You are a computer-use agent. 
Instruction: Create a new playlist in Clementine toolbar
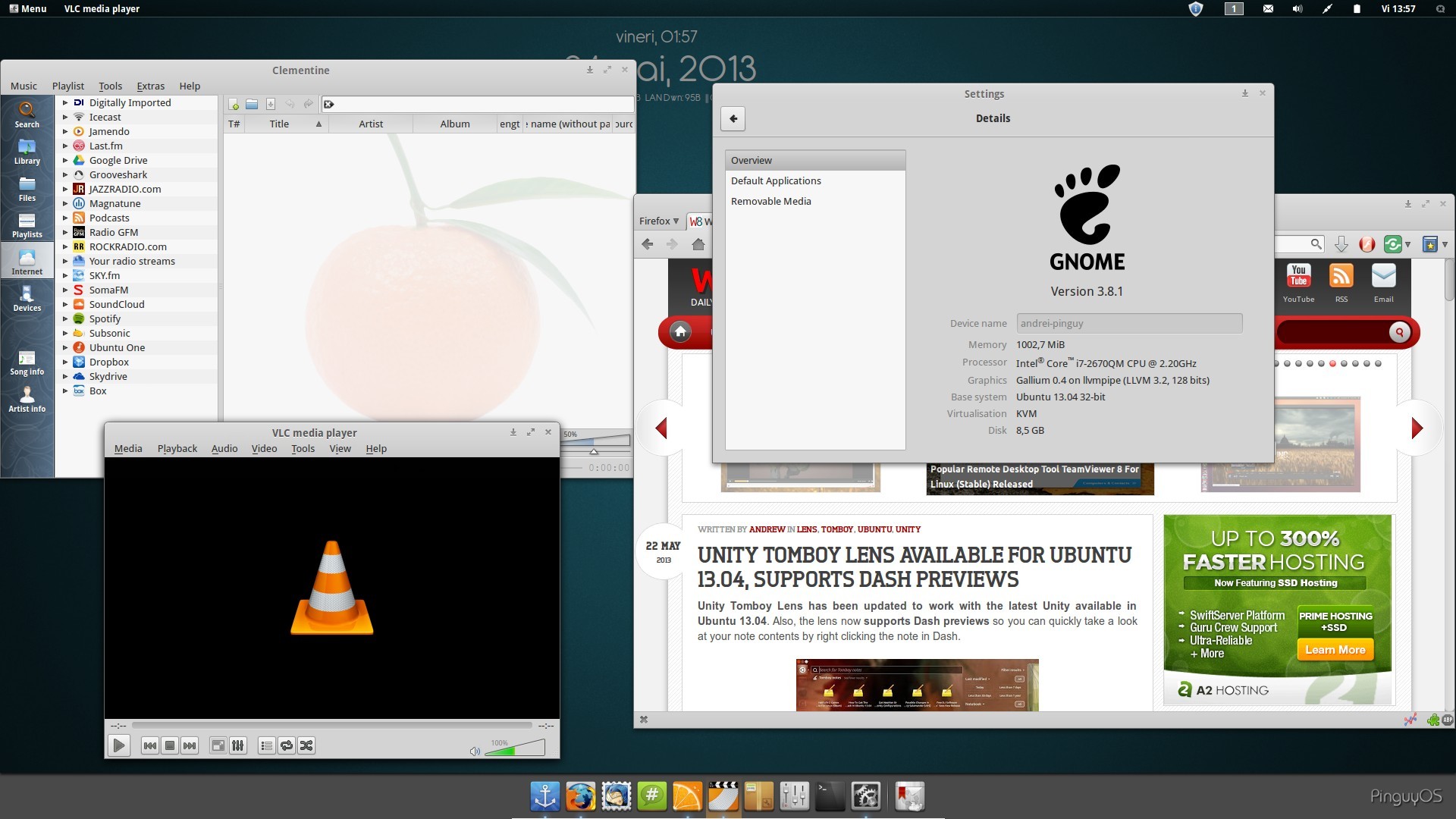(x=234, y=104)
